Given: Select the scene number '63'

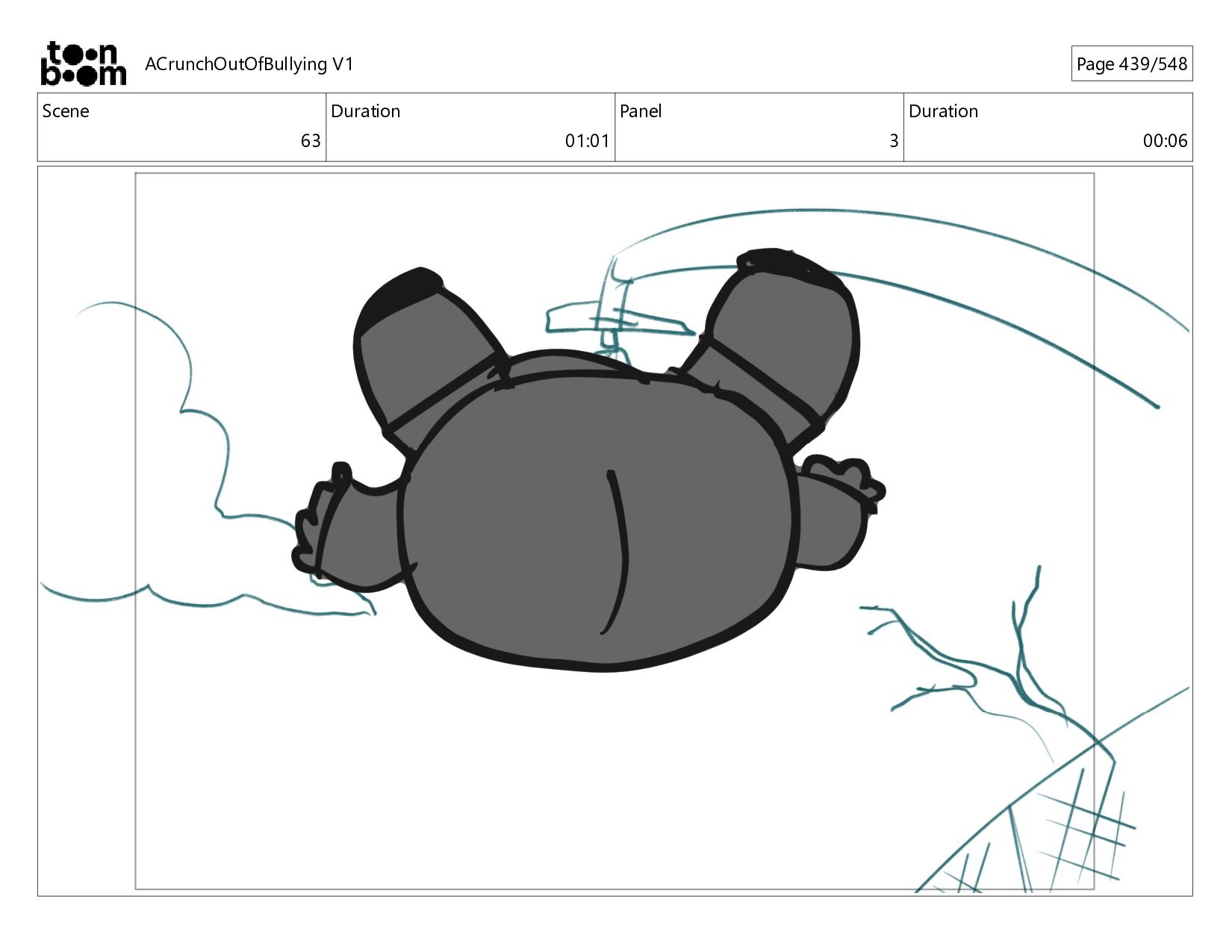Looking at the screenshot, I should tap(311, 141).
